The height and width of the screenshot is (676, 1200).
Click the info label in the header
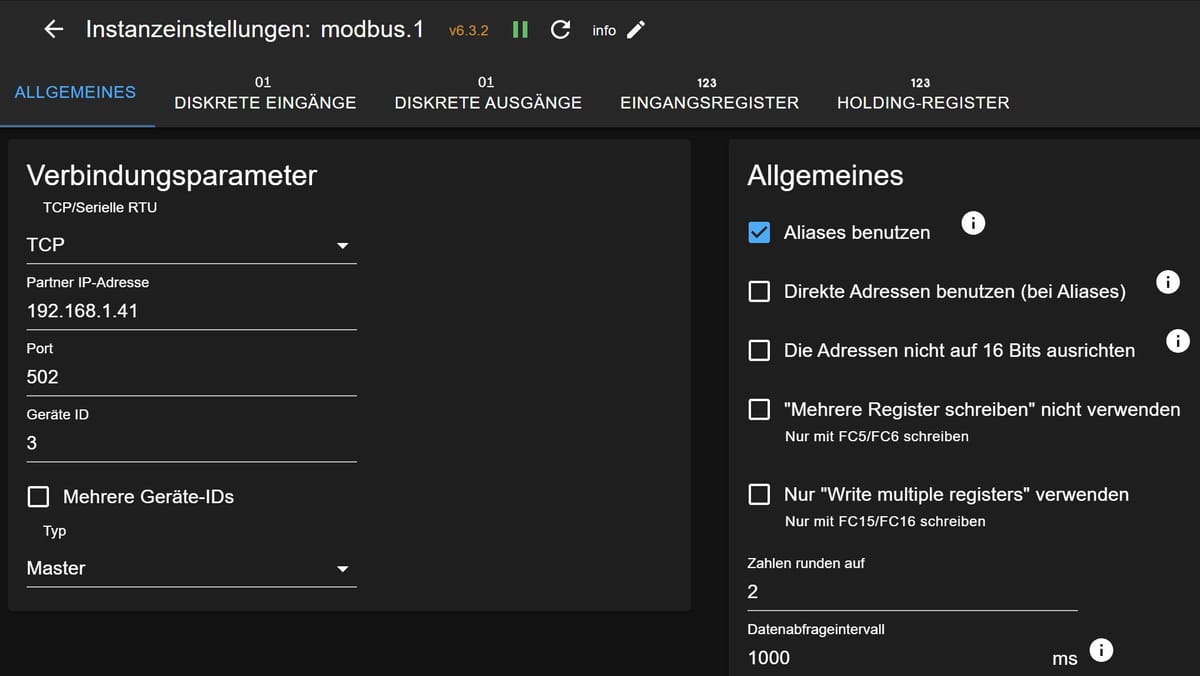604,30
